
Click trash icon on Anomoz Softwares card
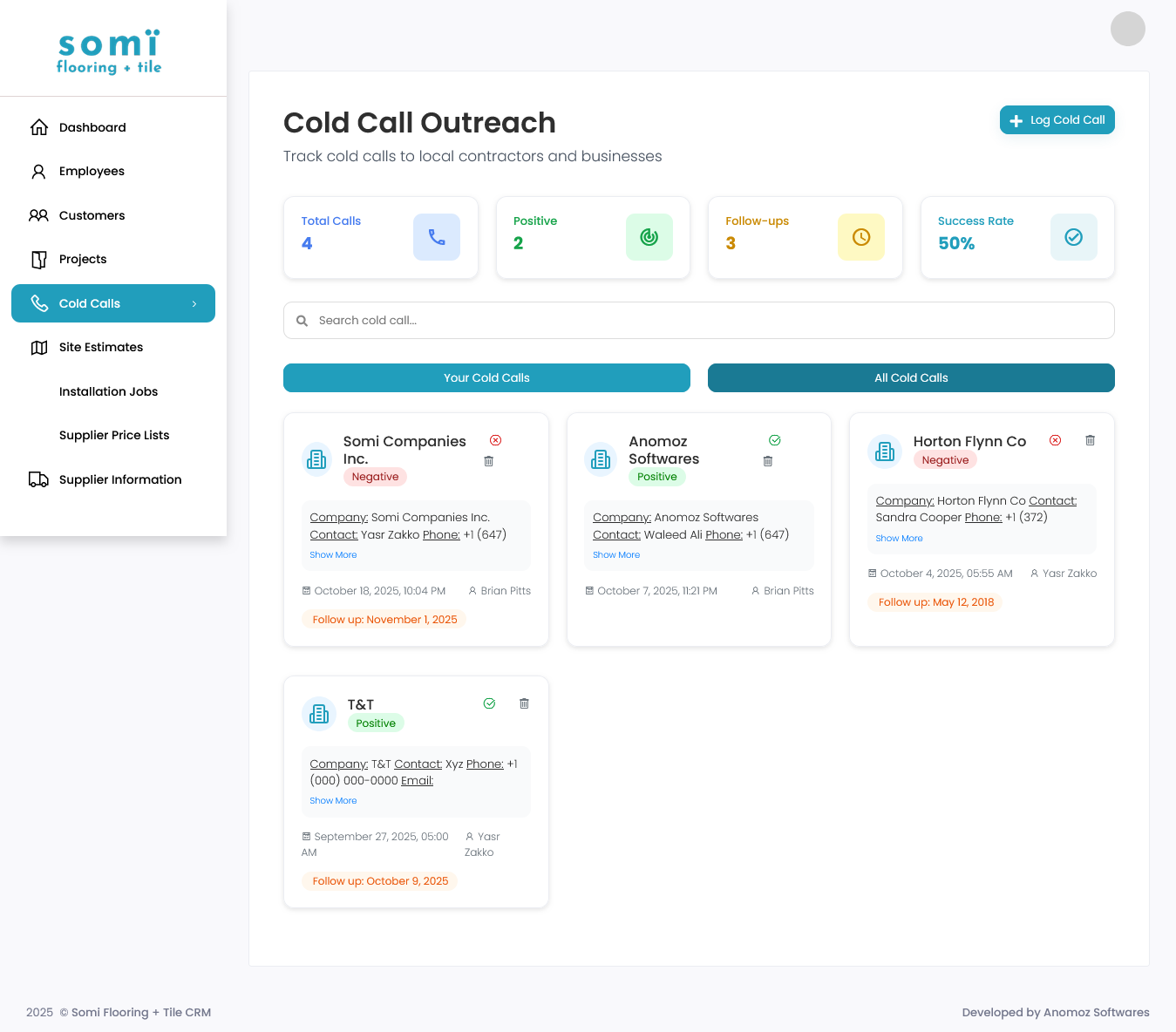[x=768, y=461]
